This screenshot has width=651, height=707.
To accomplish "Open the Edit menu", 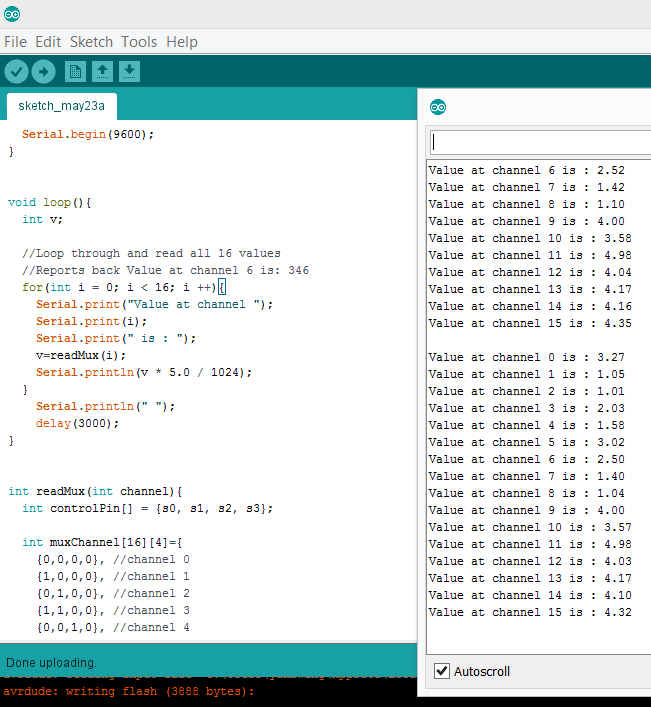I will pyautogui.click(x=48, y=42).
